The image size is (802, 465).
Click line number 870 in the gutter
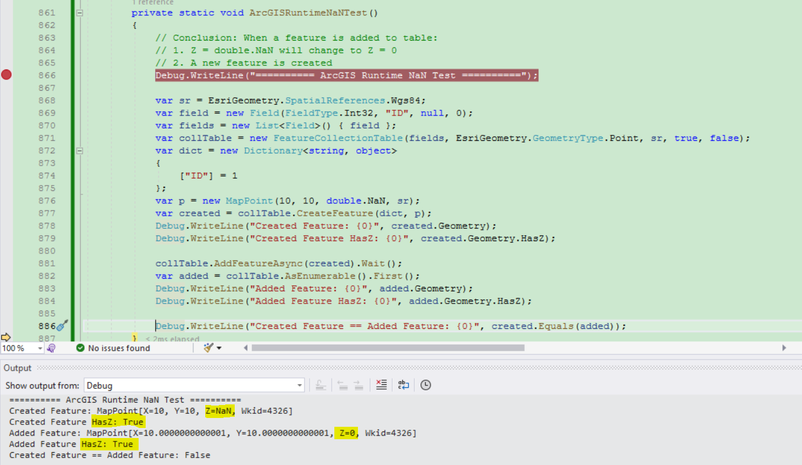[x=47, y=125]
